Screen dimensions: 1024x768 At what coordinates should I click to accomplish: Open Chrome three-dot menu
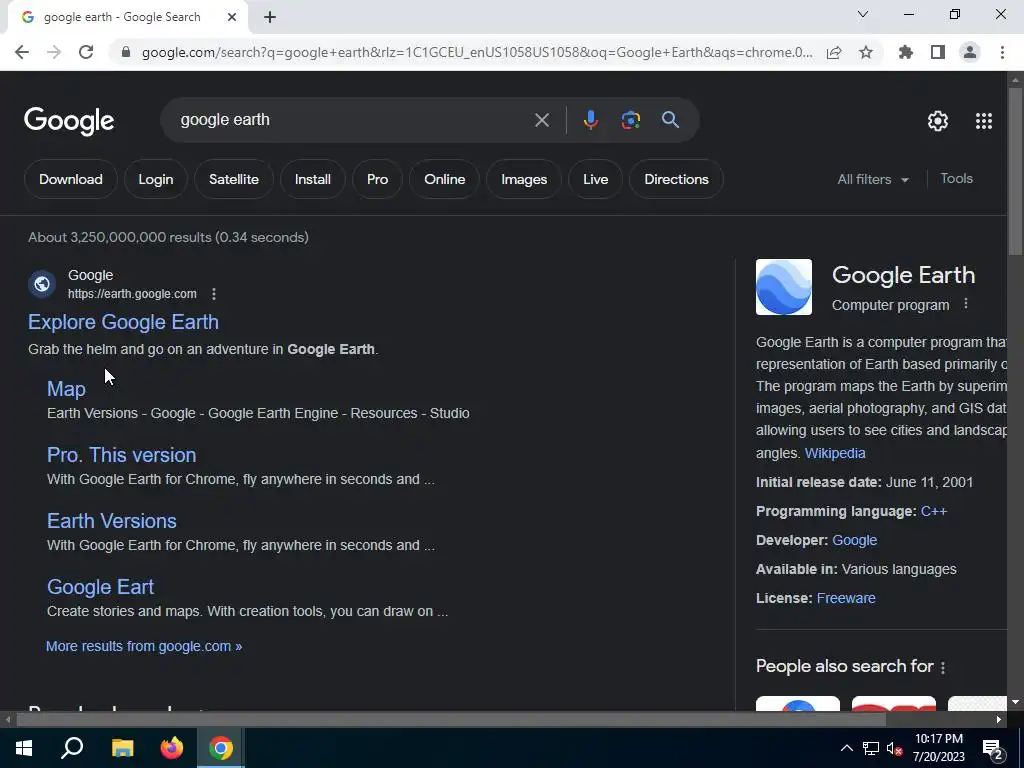click(x=1002, y=52)
